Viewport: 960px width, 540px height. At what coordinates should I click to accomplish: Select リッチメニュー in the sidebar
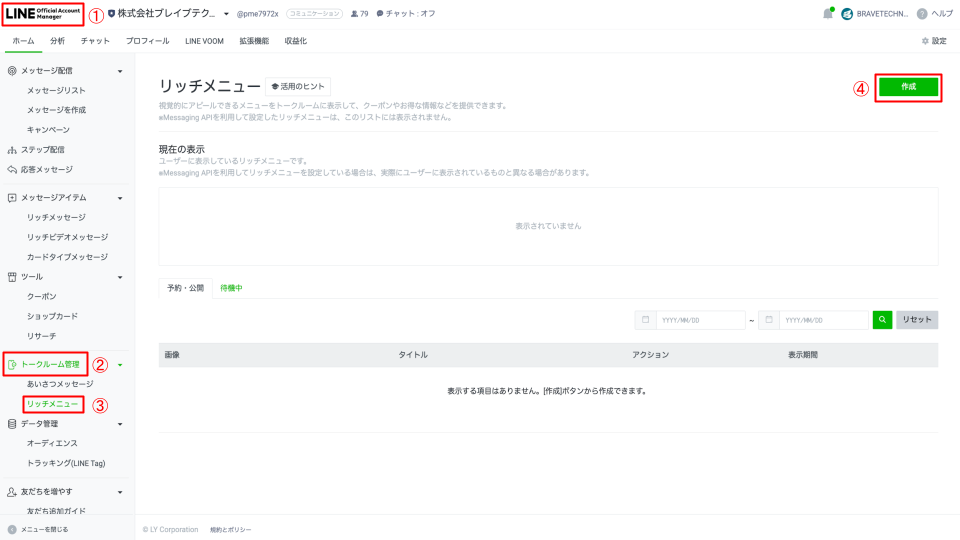(x=53, y=404)
